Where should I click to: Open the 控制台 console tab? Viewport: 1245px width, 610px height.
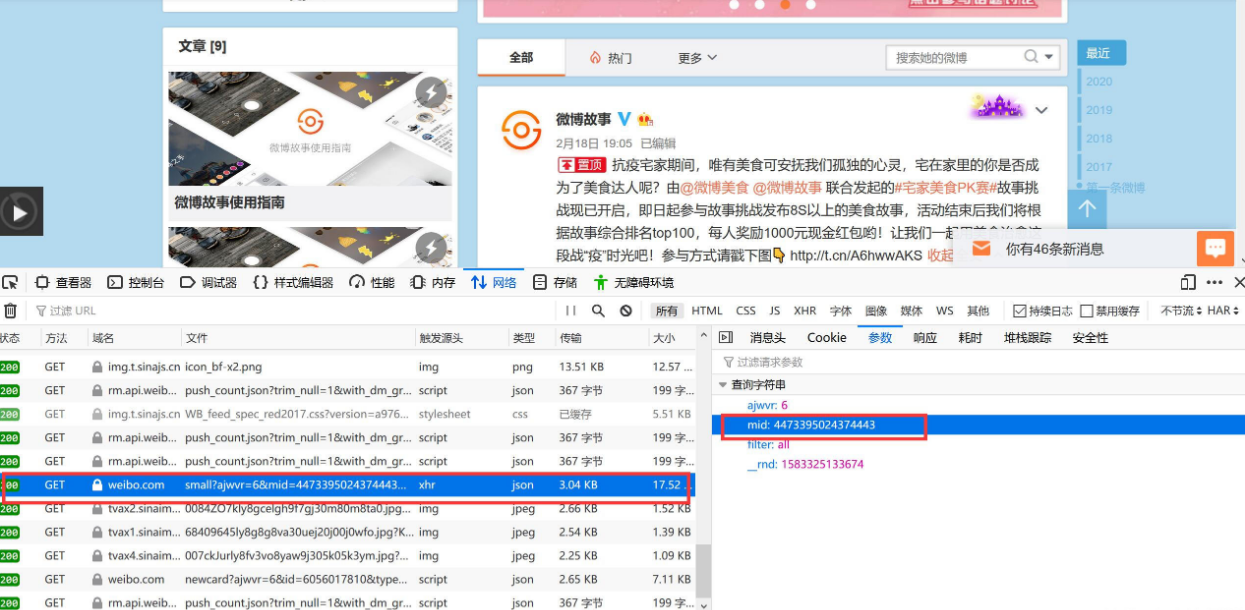(x=136, y=282)
